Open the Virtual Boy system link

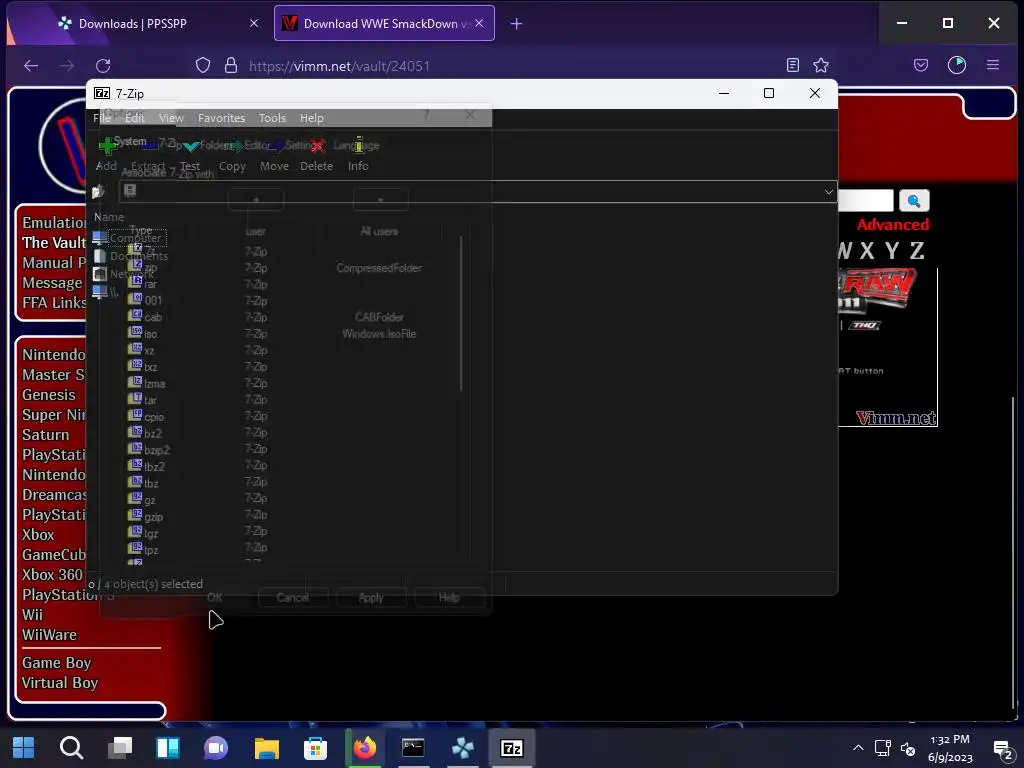tap(60, 682)
